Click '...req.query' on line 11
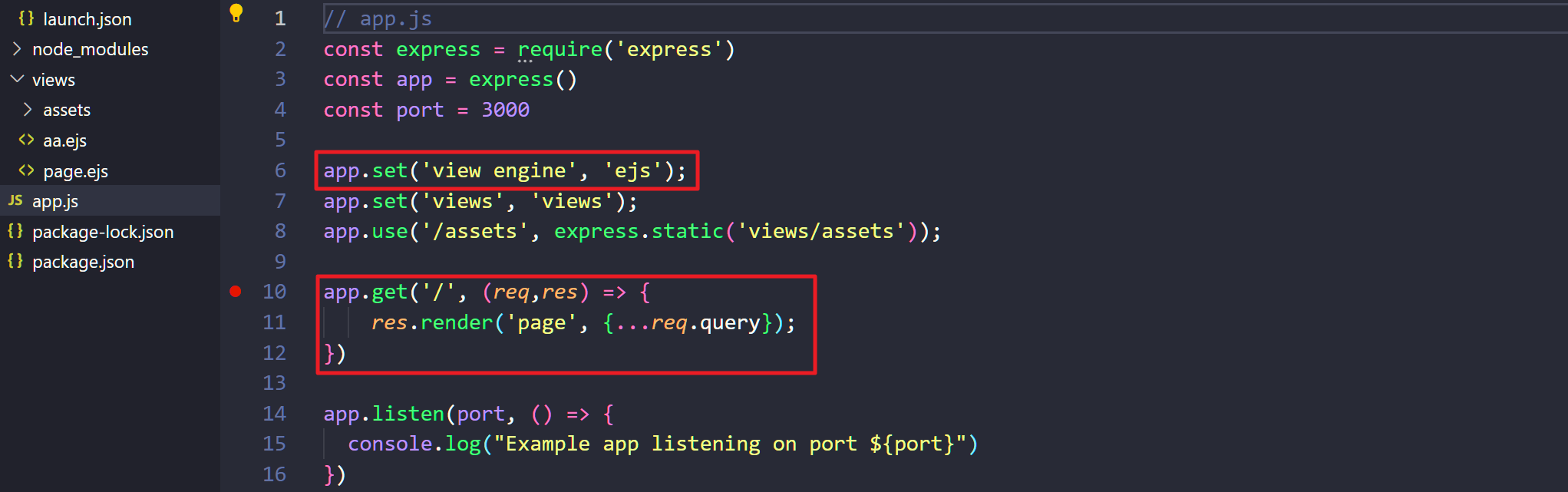Viewport: 1568px width, 492px height. tap(688, 322)
